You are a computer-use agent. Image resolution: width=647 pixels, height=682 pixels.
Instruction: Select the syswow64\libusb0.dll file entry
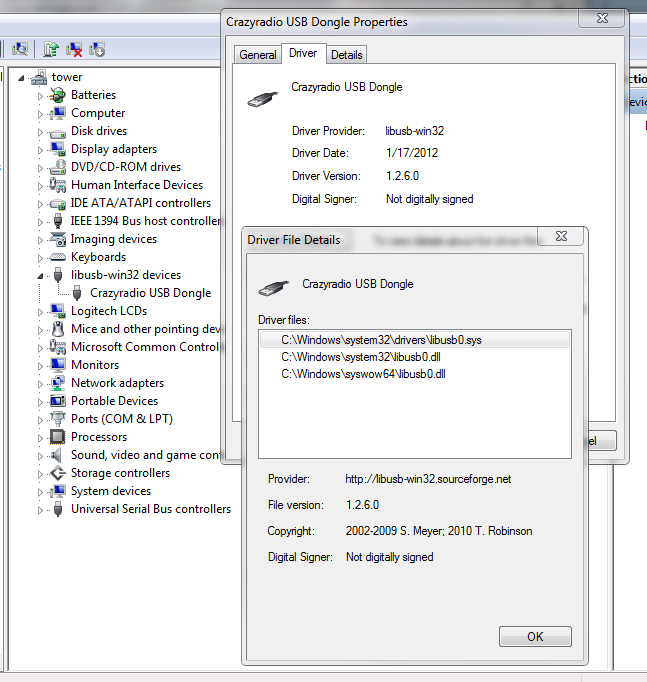coord(363,374)
